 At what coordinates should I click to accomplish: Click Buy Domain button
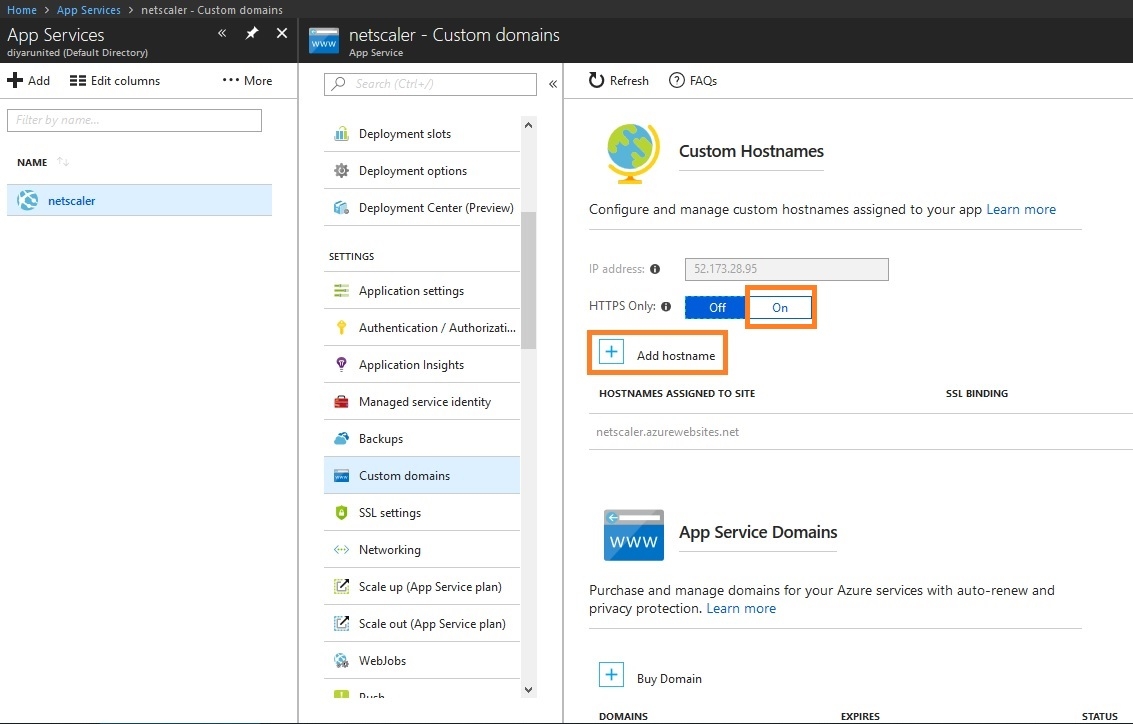point(650,676)
